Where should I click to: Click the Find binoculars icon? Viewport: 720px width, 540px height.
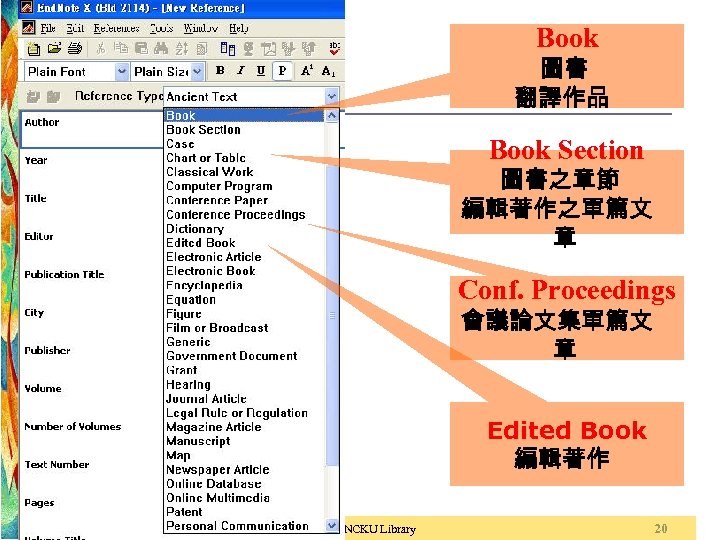[161, 48]
